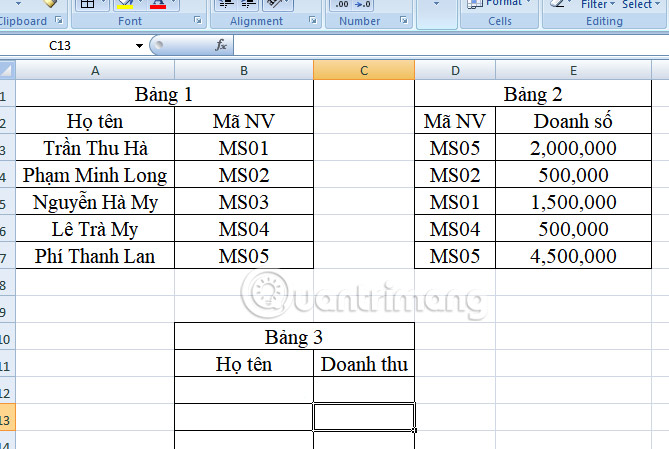669x449 pixels.
Task: Click the Borders icon in Font group
Action: tap(87, 4)
